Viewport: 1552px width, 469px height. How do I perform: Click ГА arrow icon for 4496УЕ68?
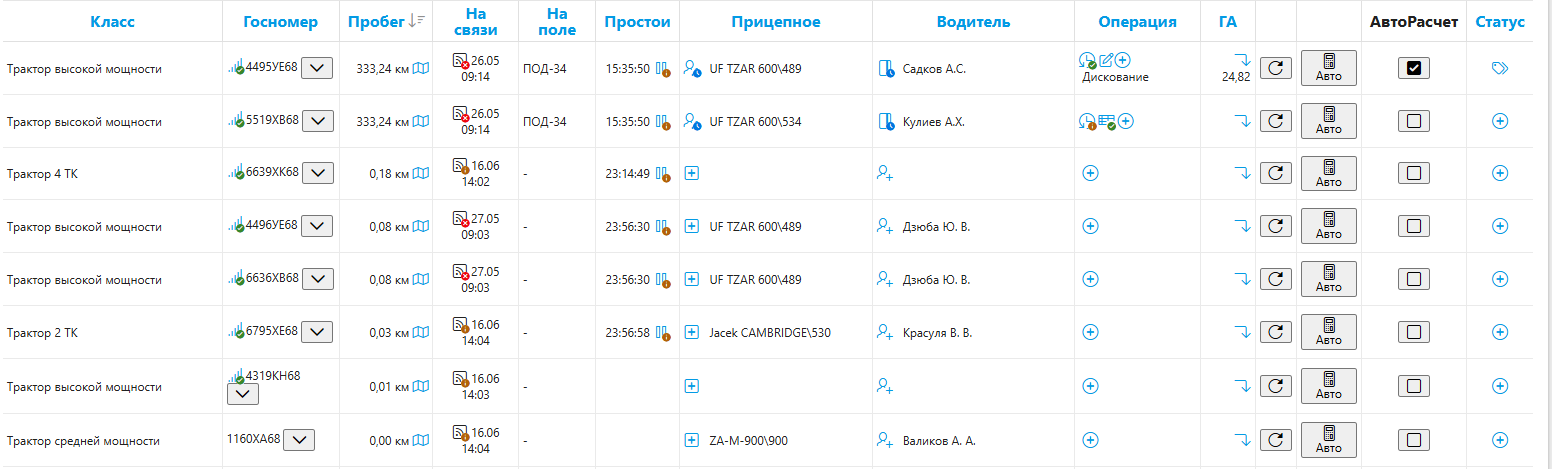pos(1243,226)
